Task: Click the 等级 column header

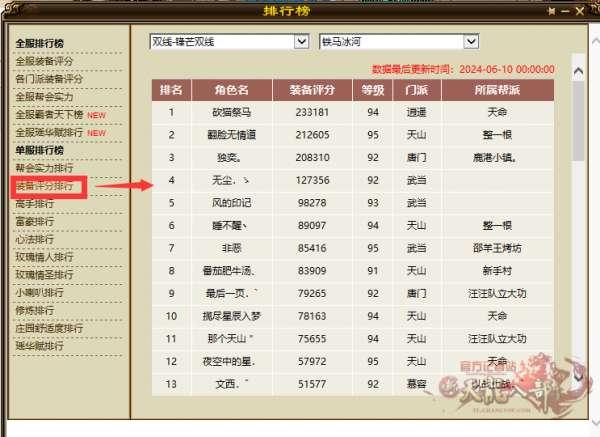Action: [x=373, y=90]
